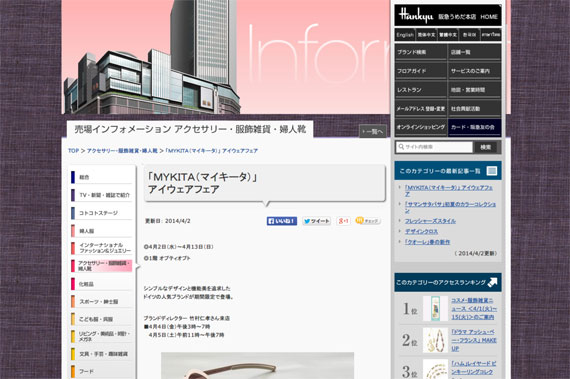Switch the site language to English
This screenshot has width=570, height=379.
click(x=405, y=35)
